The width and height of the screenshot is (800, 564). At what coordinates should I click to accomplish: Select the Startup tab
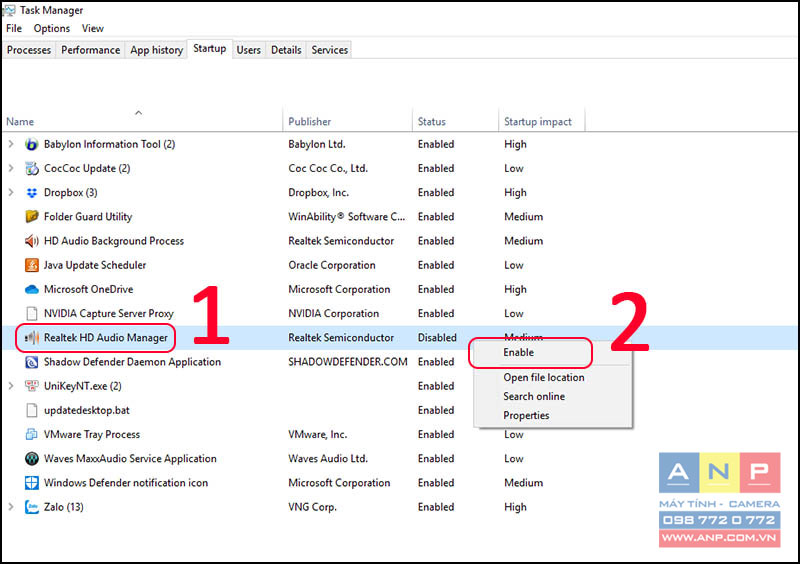pos(210,48)
